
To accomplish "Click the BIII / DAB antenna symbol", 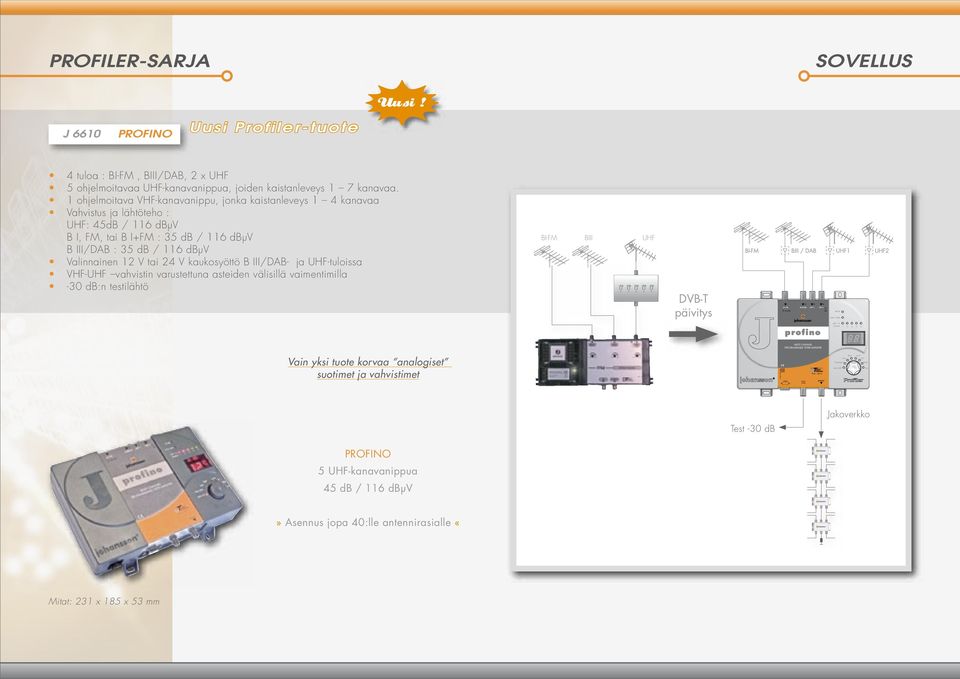I will pos(792,234).
